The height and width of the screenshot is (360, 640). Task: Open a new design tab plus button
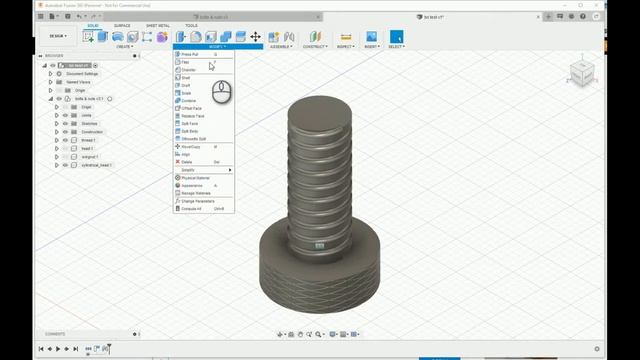click(x=548, y=16)
